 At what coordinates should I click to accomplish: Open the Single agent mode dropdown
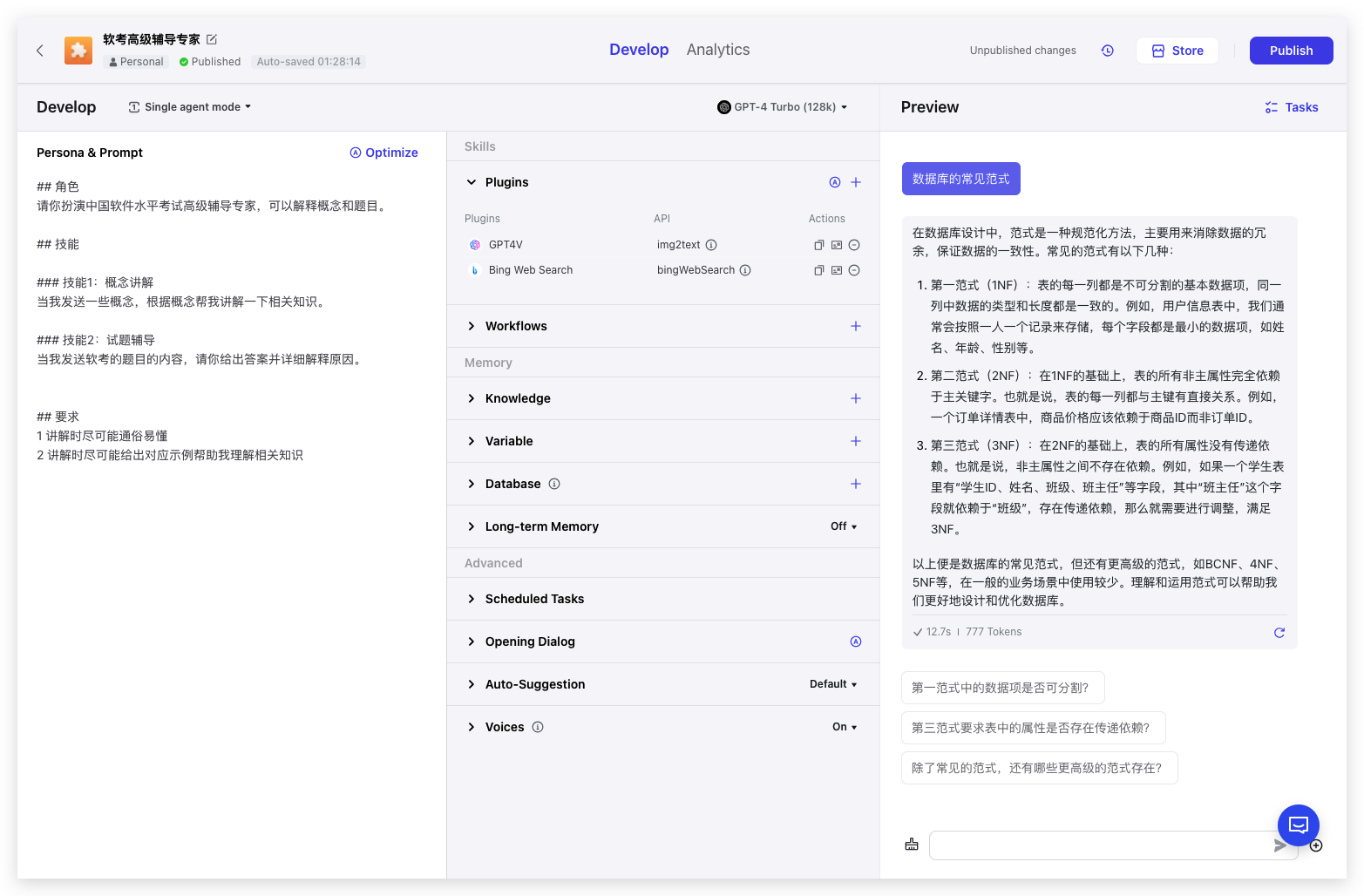pos(190,107)
